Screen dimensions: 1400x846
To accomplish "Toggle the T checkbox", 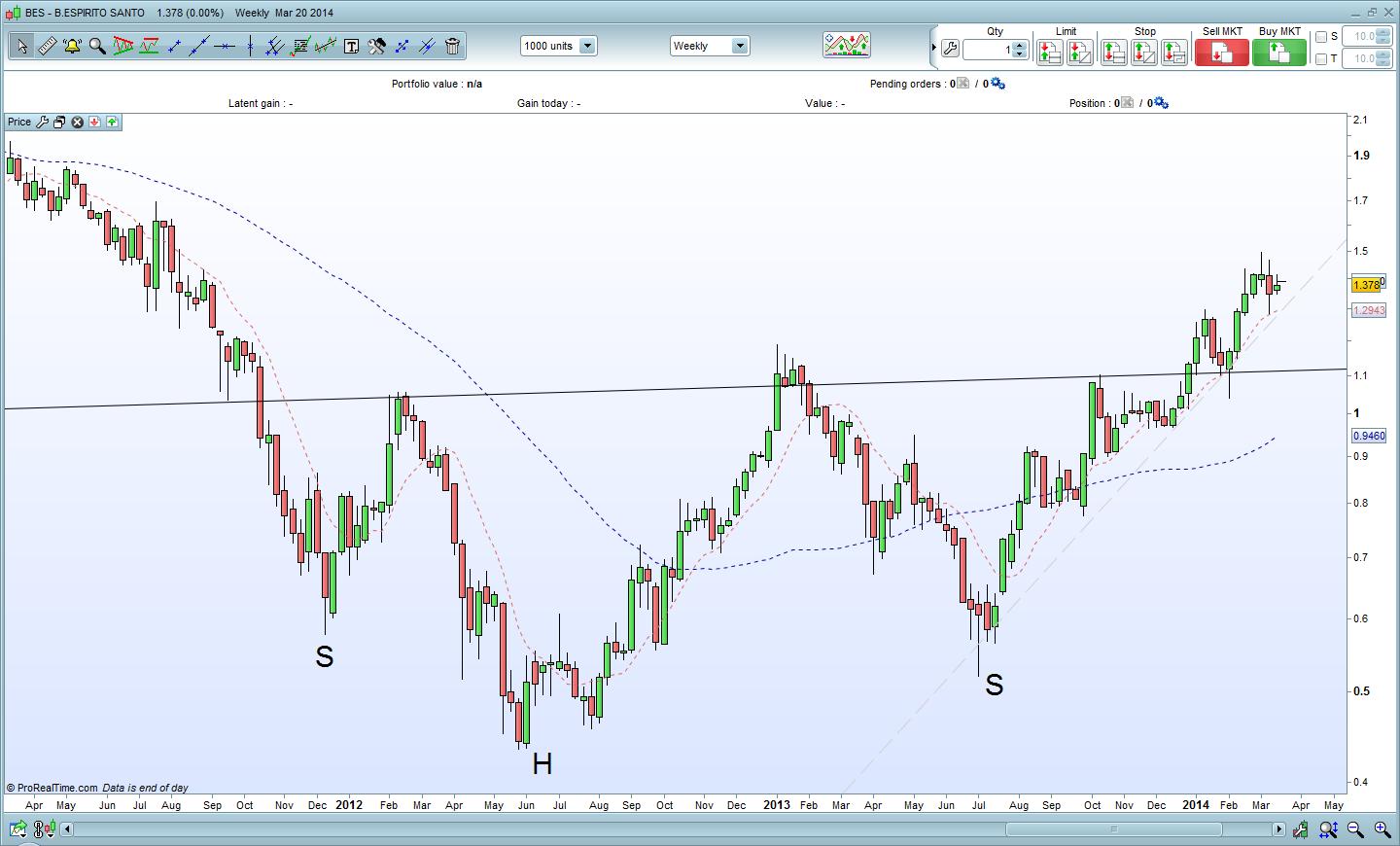I will pyautogui.click(x=1321, y=59).
